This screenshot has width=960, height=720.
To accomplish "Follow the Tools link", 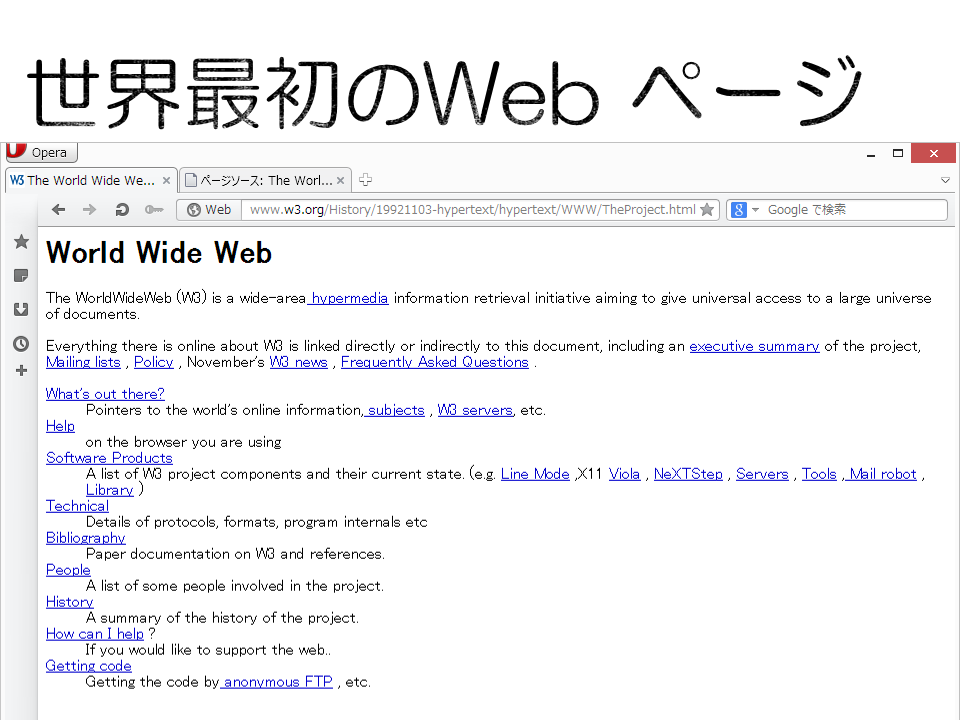I will pyautogui.click(x=819, y=474).
